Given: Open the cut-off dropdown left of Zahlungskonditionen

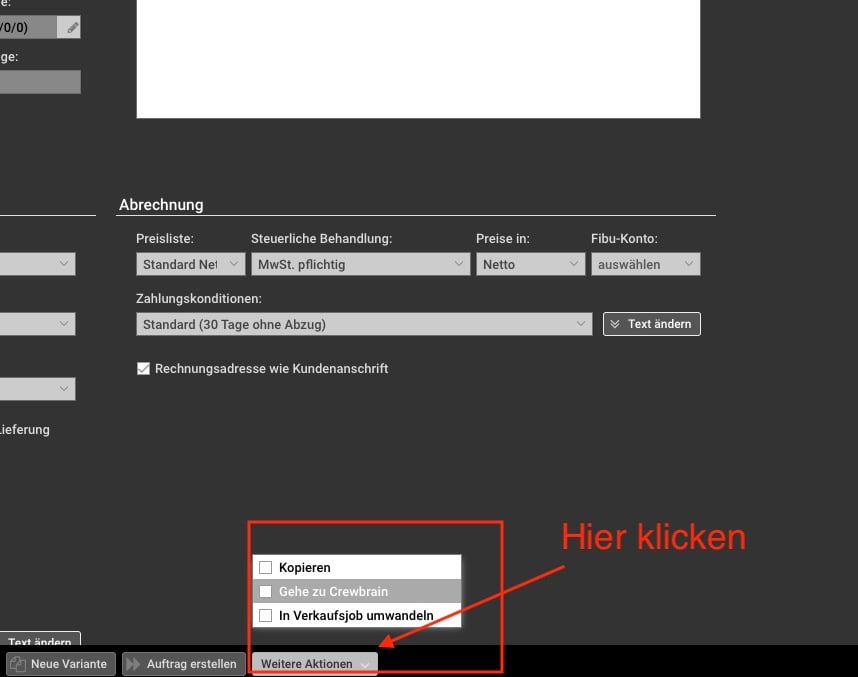Looking at the screenshot, I should (38, 324).
